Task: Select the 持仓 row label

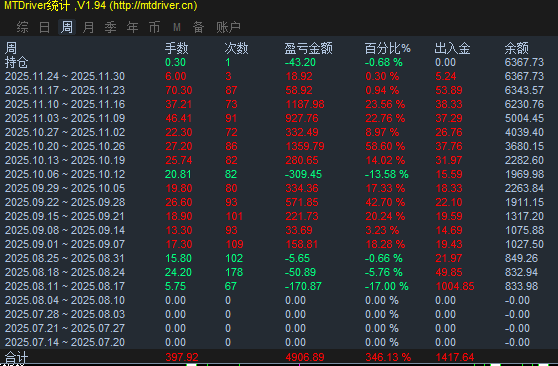Action: 16,62
